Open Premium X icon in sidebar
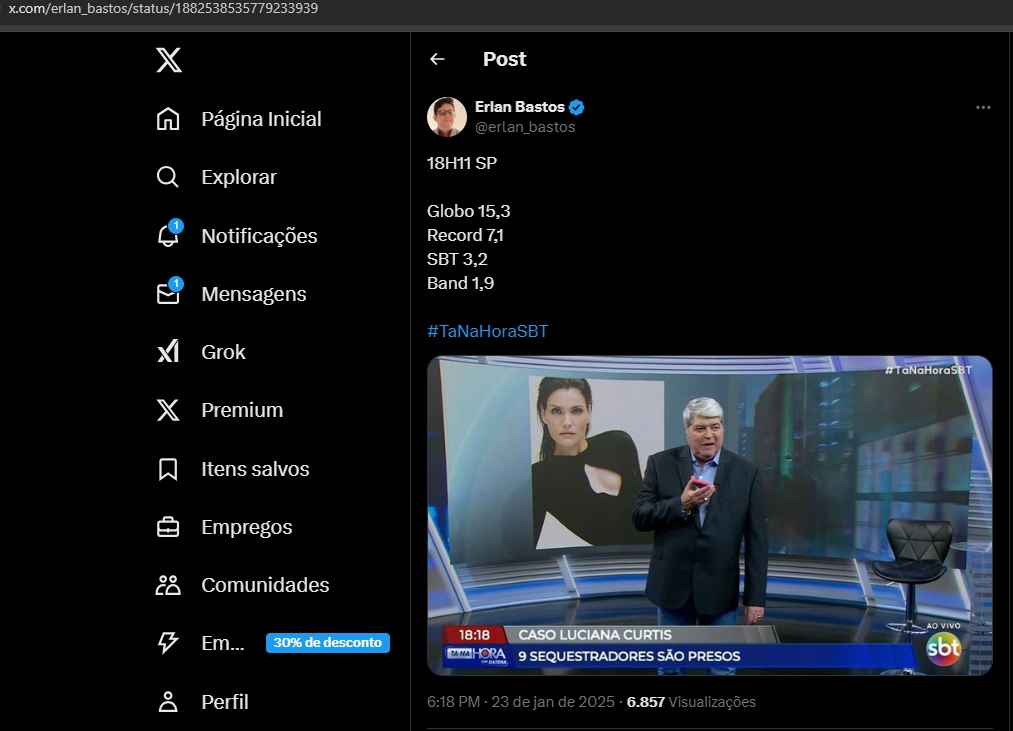1013x731 pixels. 168,410
